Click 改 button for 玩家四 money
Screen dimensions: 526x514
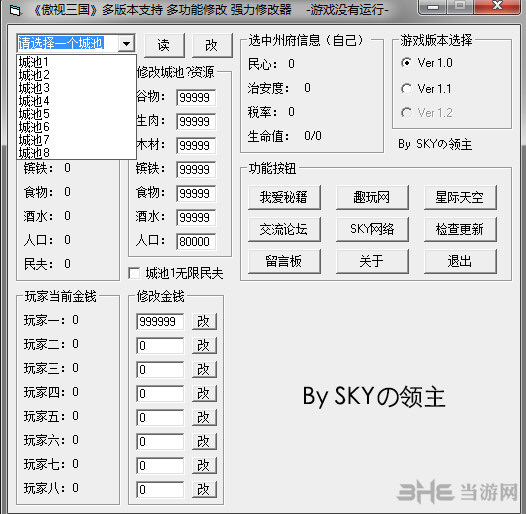click(204, 394)
